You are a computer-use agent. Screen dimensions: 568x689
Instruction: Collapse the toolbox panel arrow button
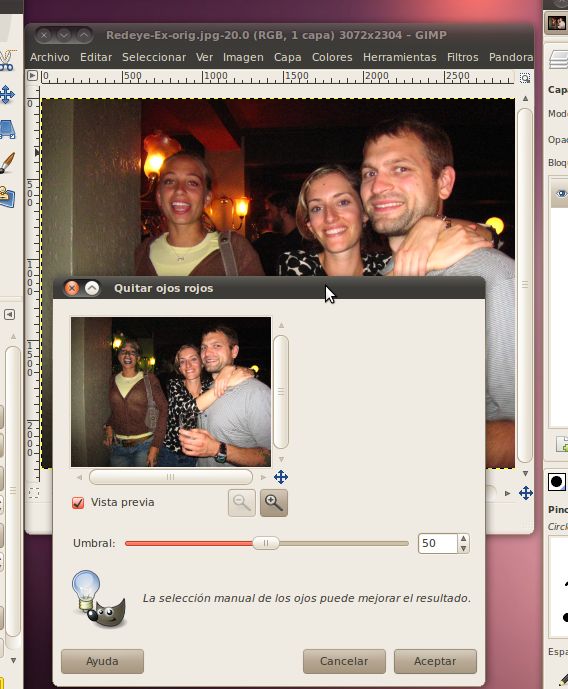(x=9, y=315)
